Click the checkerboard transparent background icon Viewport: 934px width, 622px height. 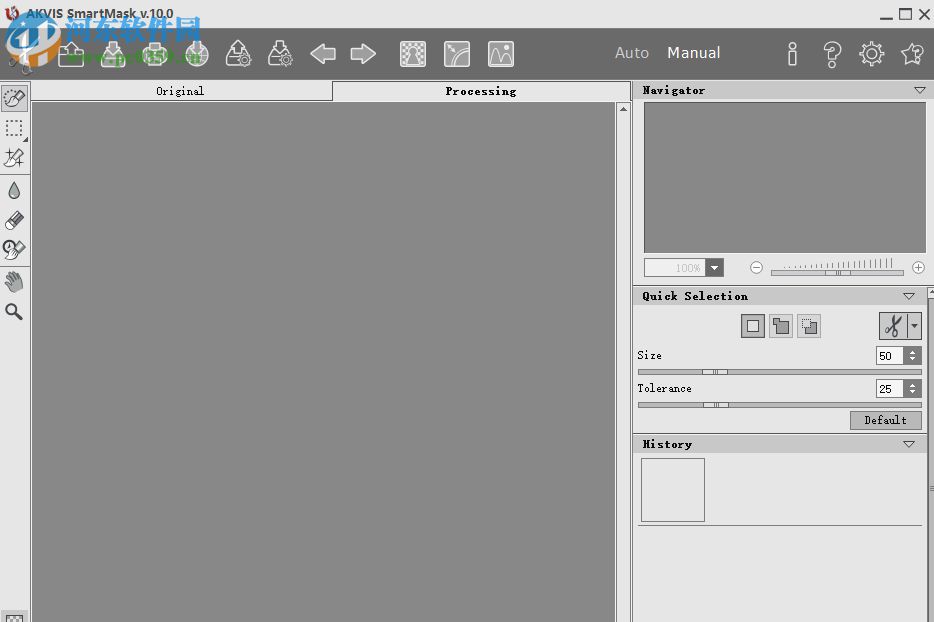point(413,54)
